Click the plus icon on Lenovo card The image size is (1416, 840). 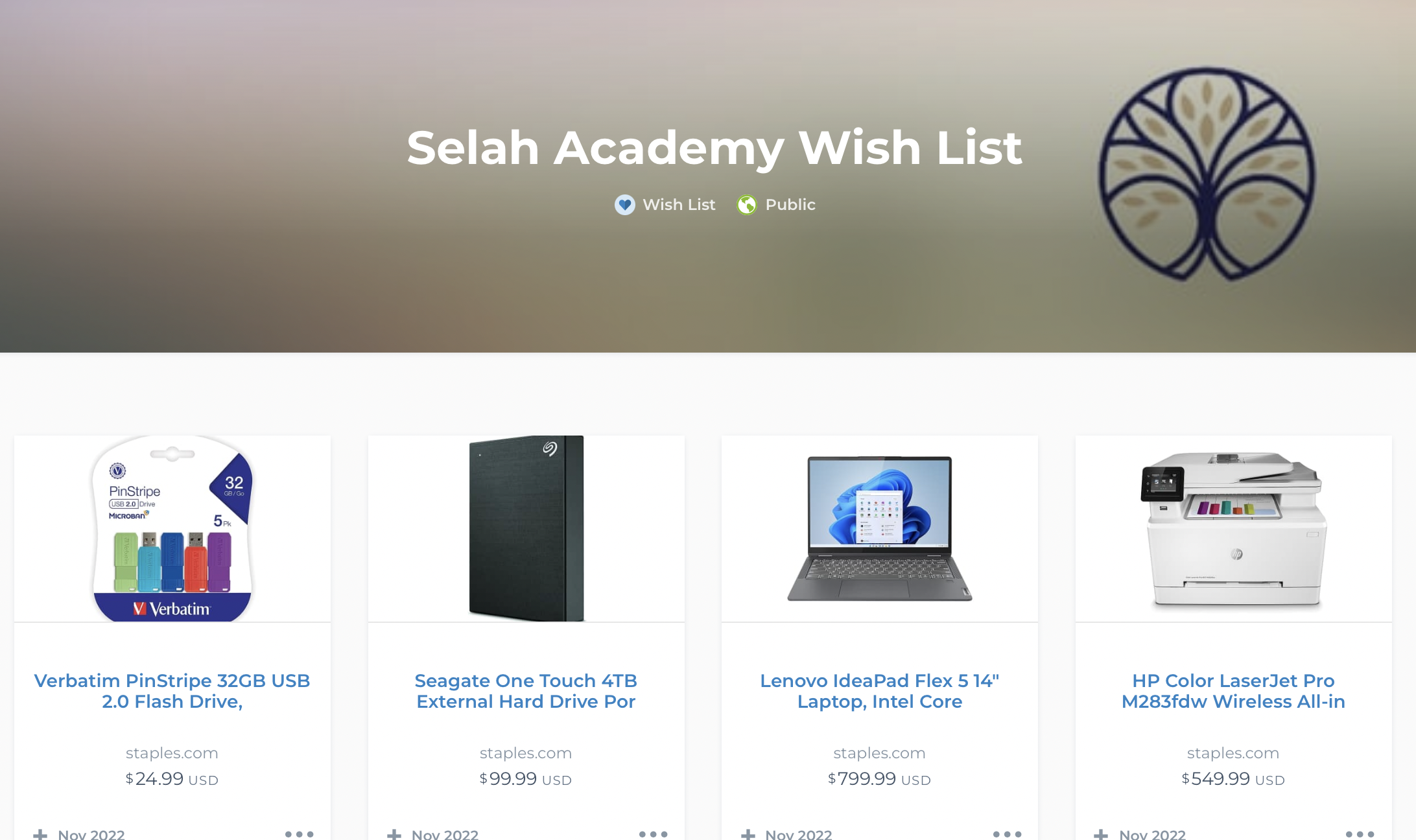pos(748,834)
